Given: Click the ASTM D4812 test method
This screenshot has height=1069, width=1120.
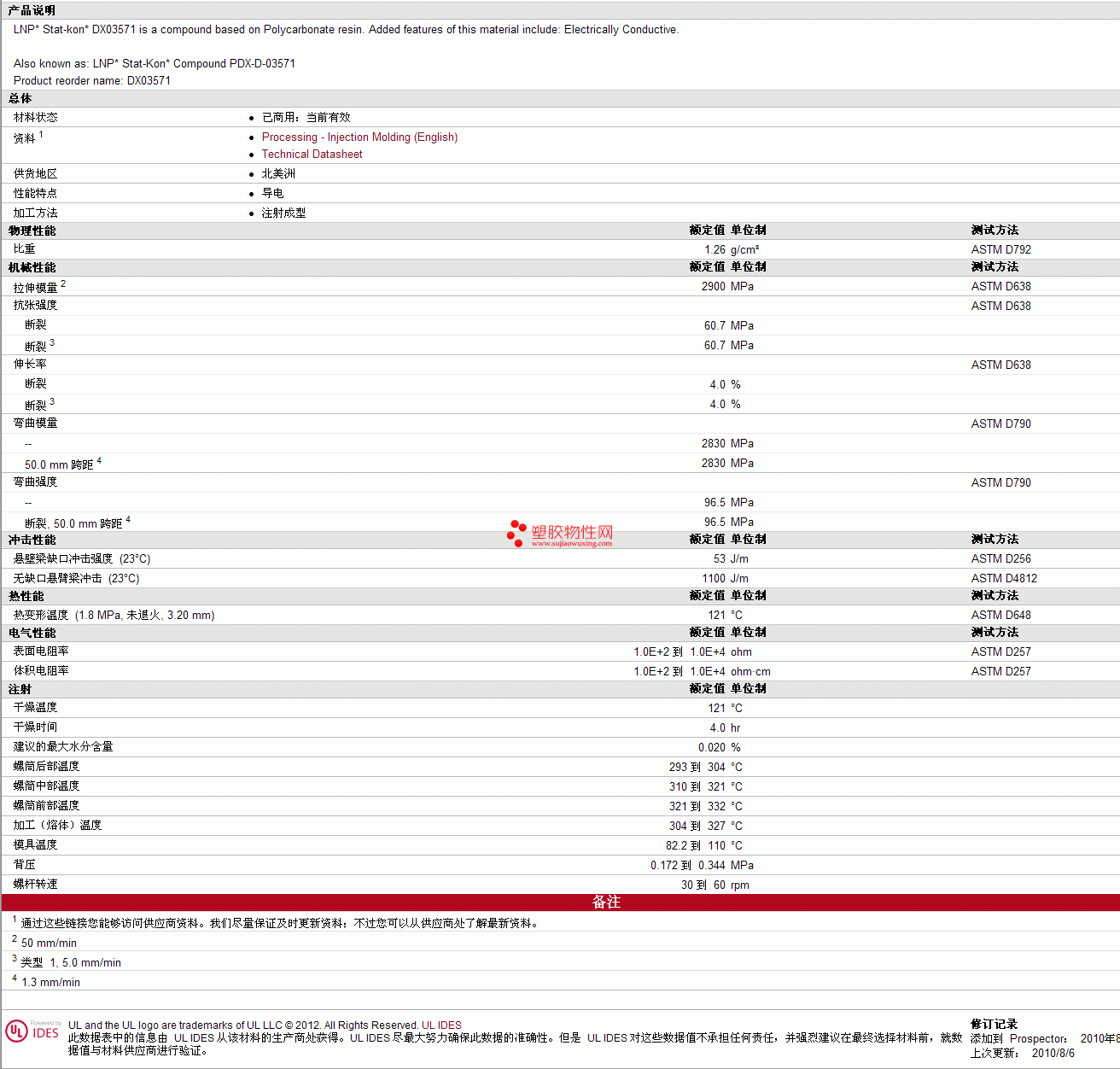Looking at the screenshot, I should point(1004,579).
